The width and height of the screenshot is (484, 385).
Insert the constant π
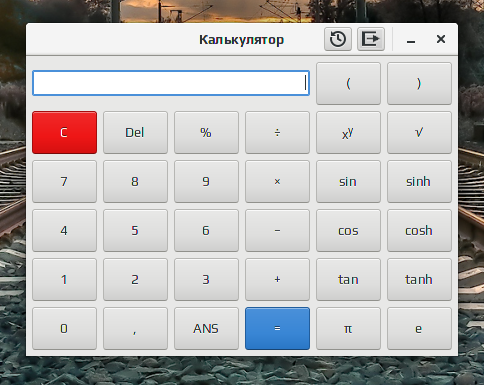pos(348,328)
